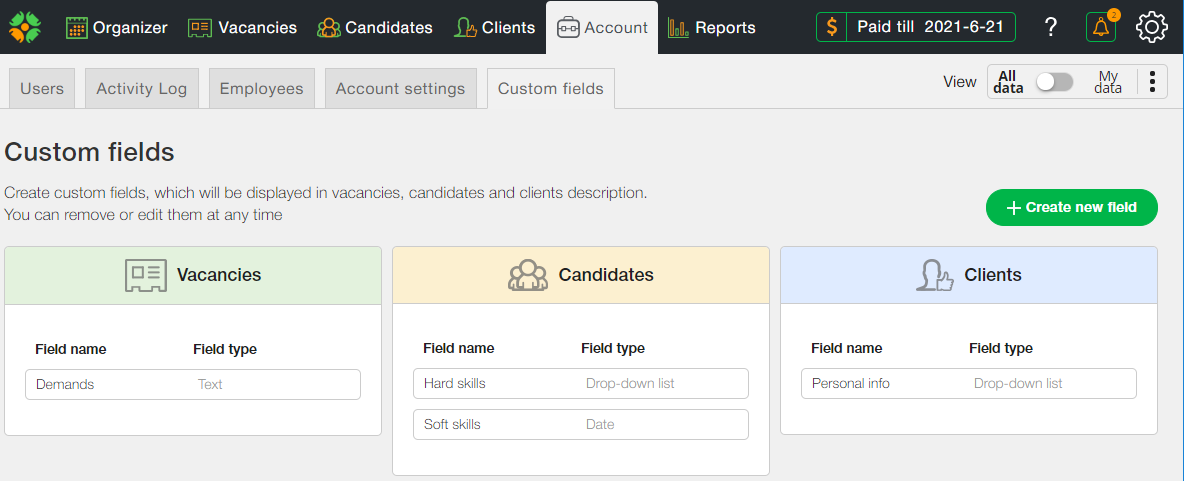The width and height of the screenshot is (1184, 481).
Task: Open the settings gear icon
Action: click(1152, 27)
